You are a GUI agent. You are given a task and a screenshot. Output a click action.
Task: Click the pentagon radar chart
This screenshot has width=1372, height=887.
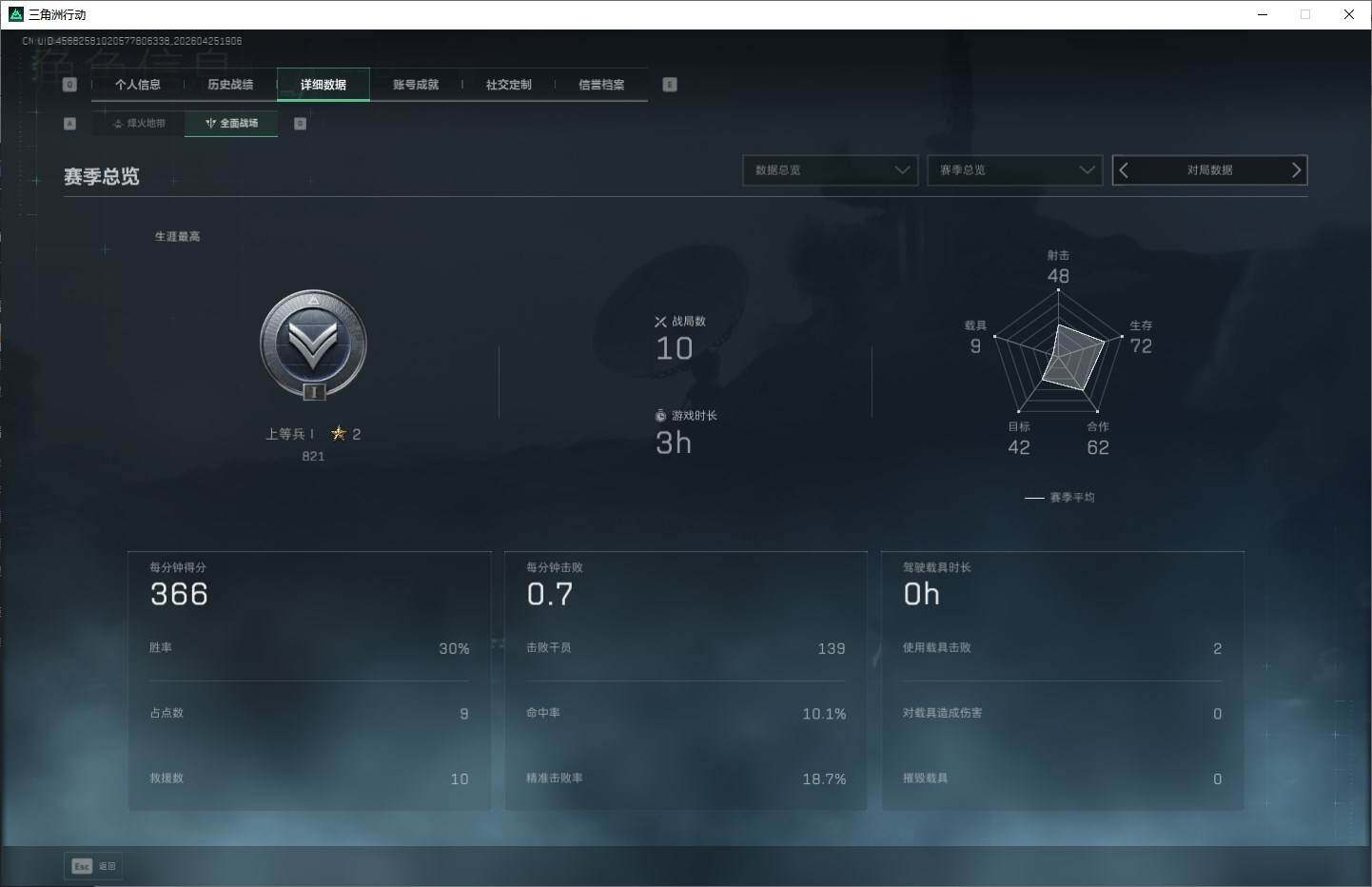(x=1058, y=352)
